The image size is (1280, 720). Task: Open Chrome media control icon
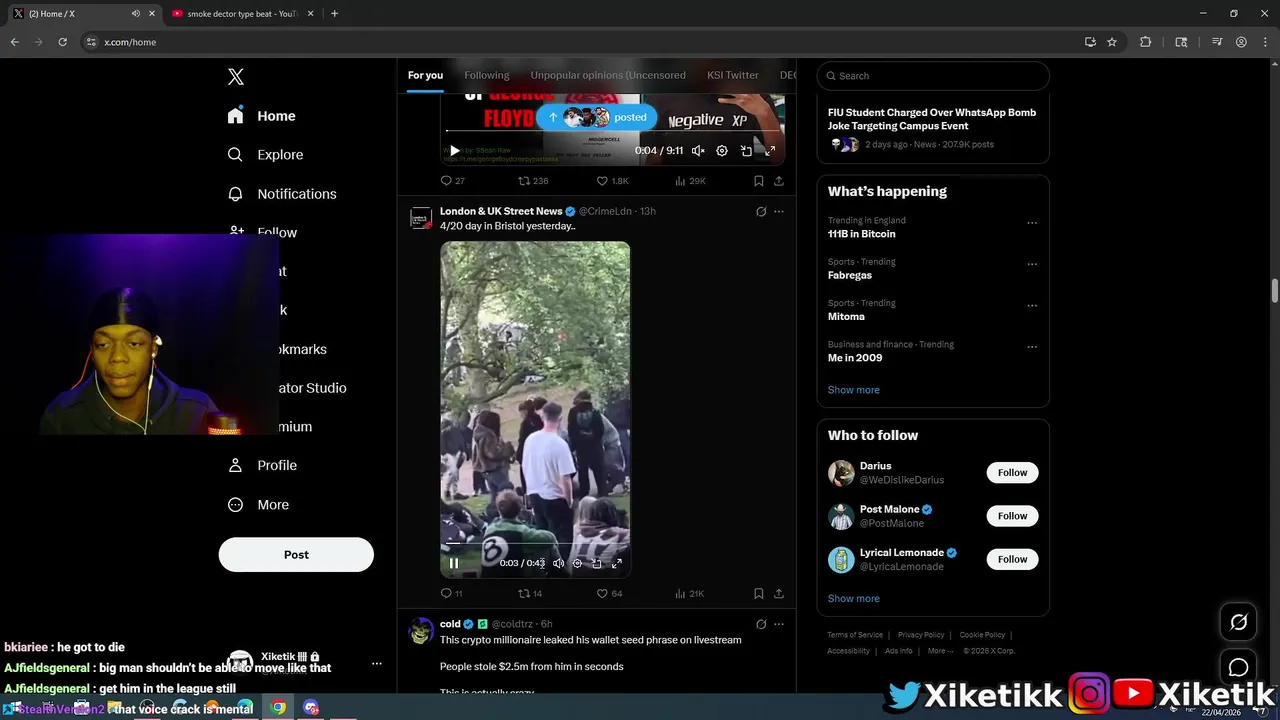click(1217, 42)
